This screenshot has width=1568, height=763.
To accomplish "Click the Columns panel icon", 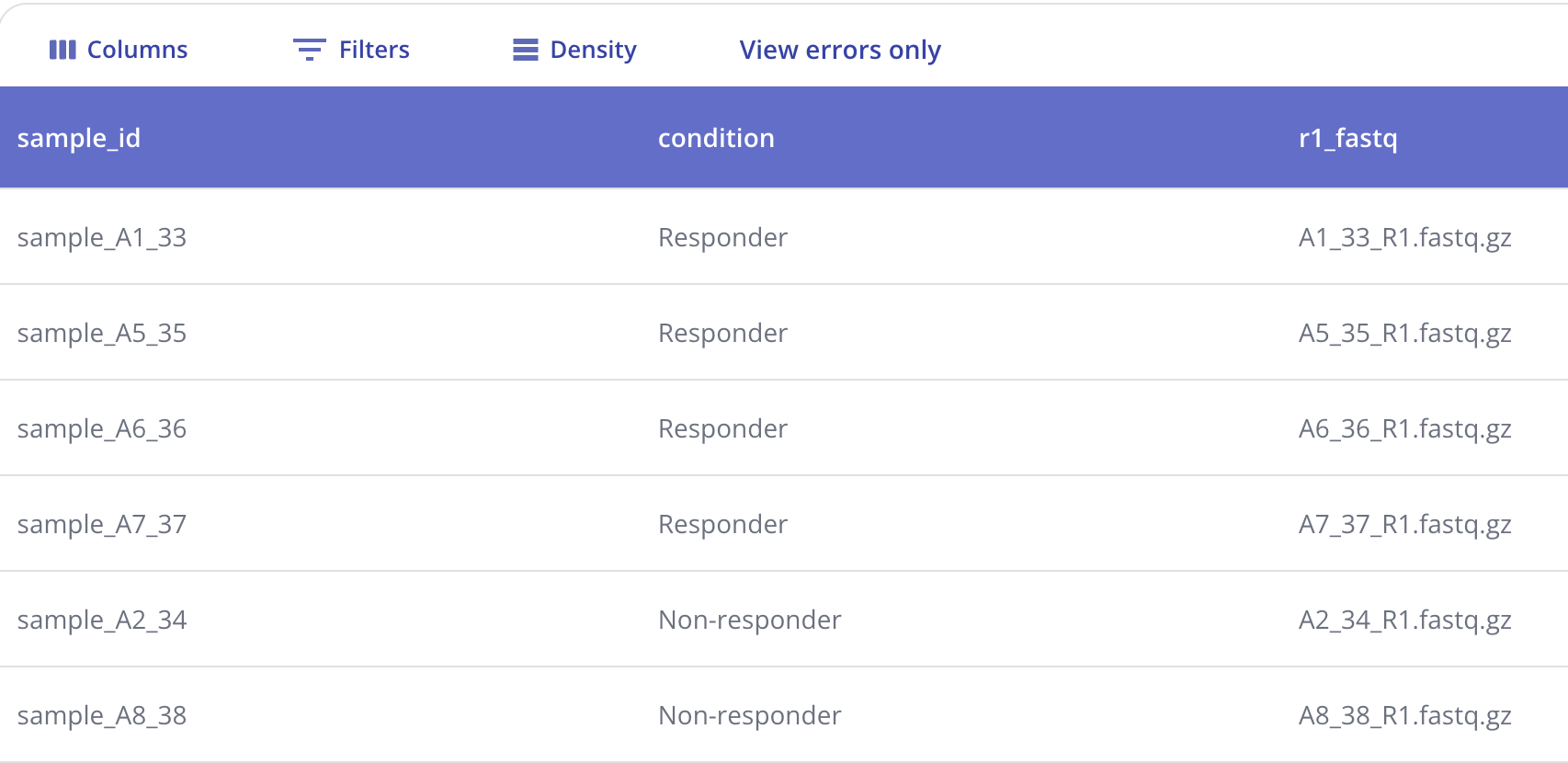I will point(62,50).
